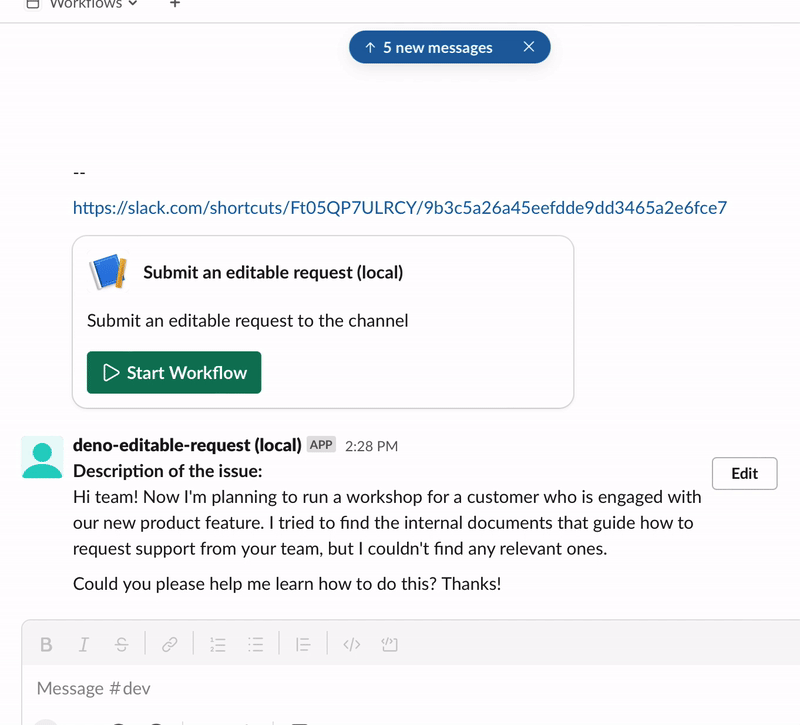Toggle bold formatting in the message toolbar
Image resolution: width=800 pixels, height=725 pixels.
tap(46, 644)
